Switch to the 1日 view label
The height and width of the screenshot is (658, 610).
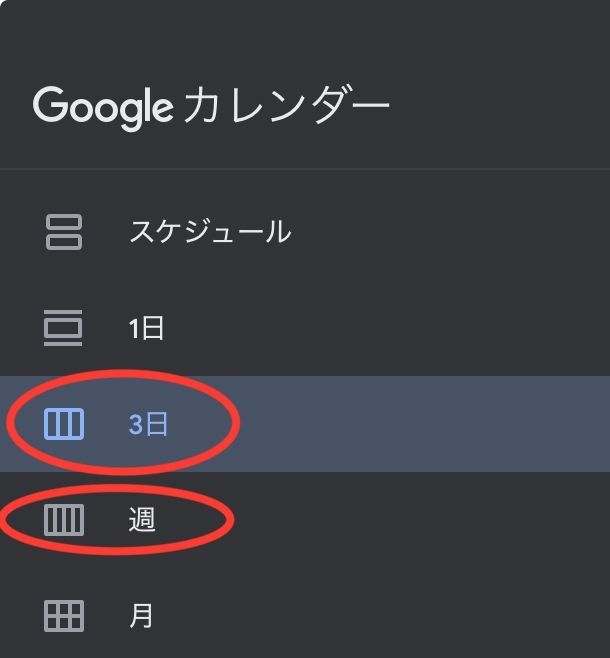[146, 328]
